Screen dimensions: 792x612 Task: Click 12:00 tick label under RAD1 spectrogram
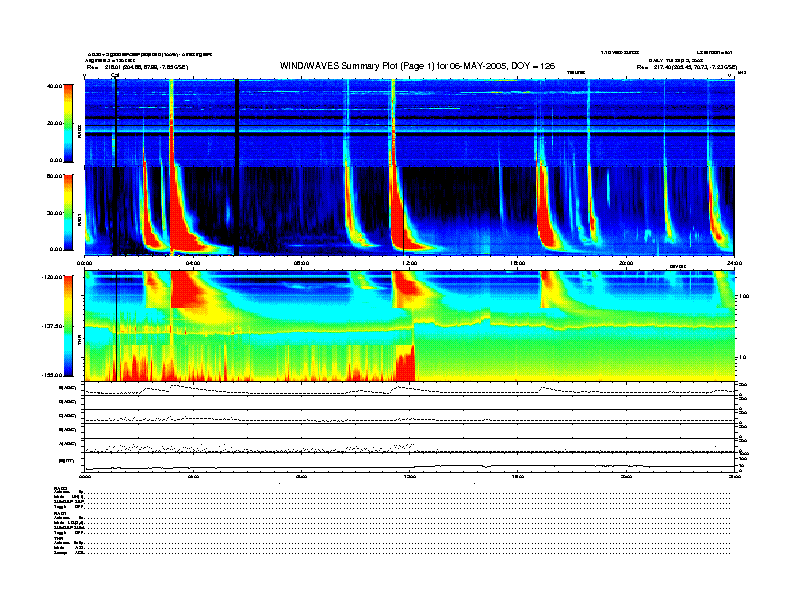(410, 263)
